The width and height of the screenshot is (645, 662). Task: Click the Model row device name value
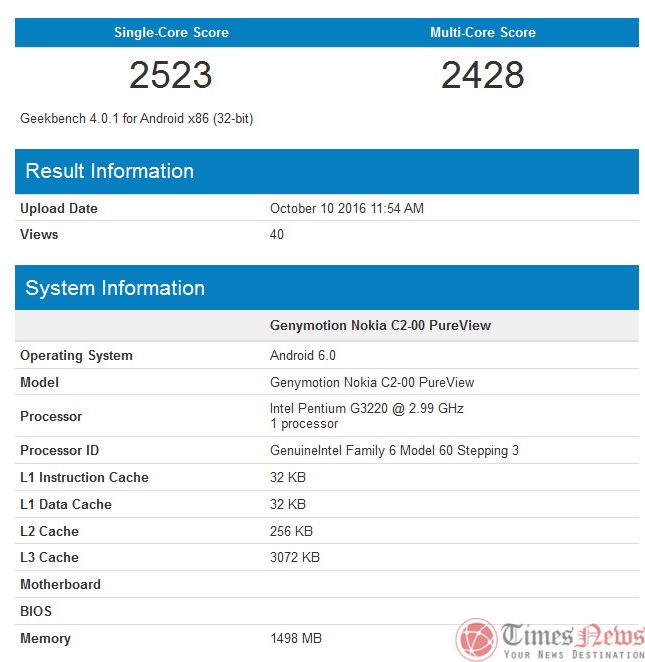pyautogui.click(x=372, y=383)
